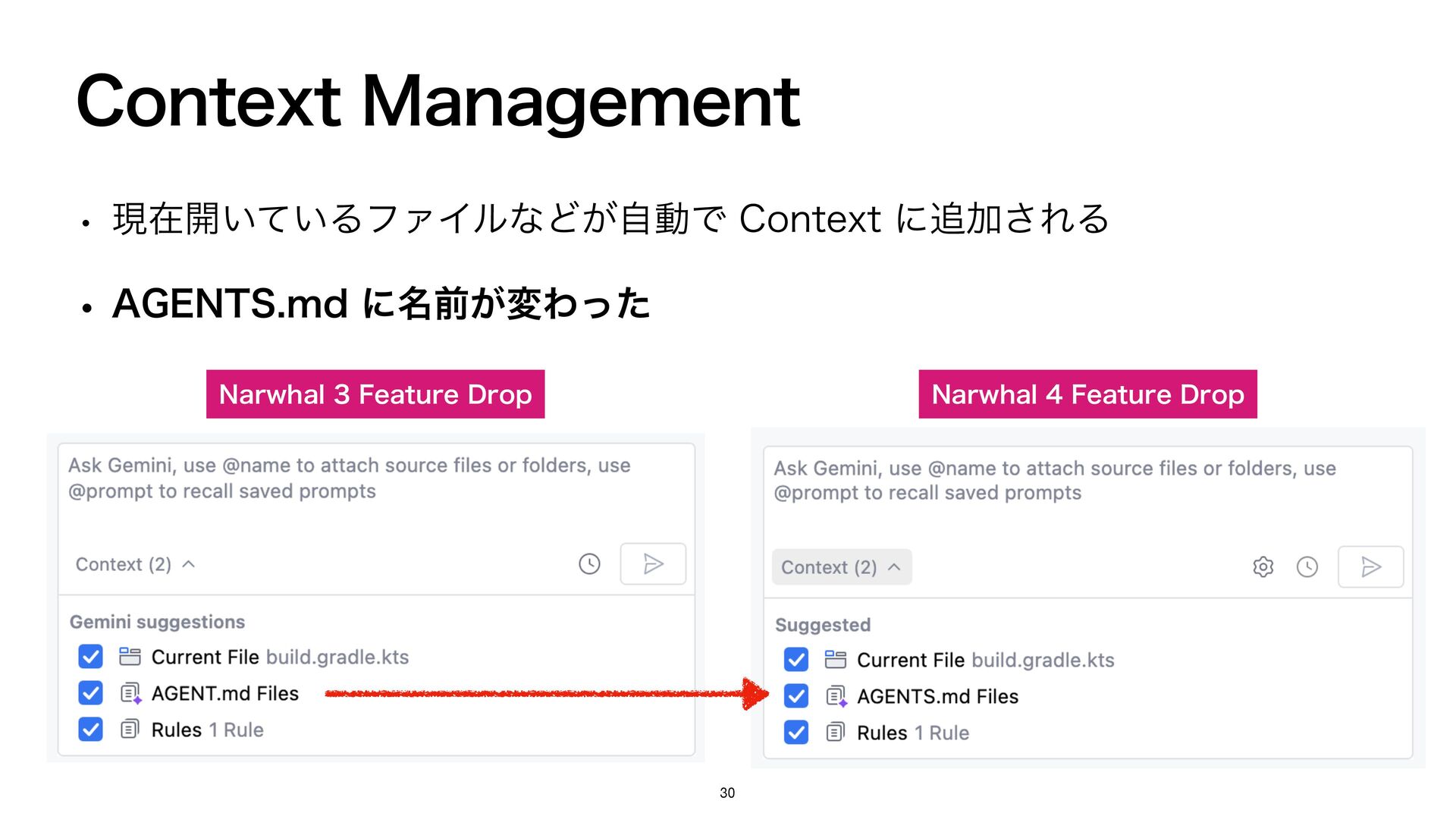Viewport: 1456px width, 819px height.
Task: Select the Narwhal 3 Feature Drop label
Action: point(375,394)
